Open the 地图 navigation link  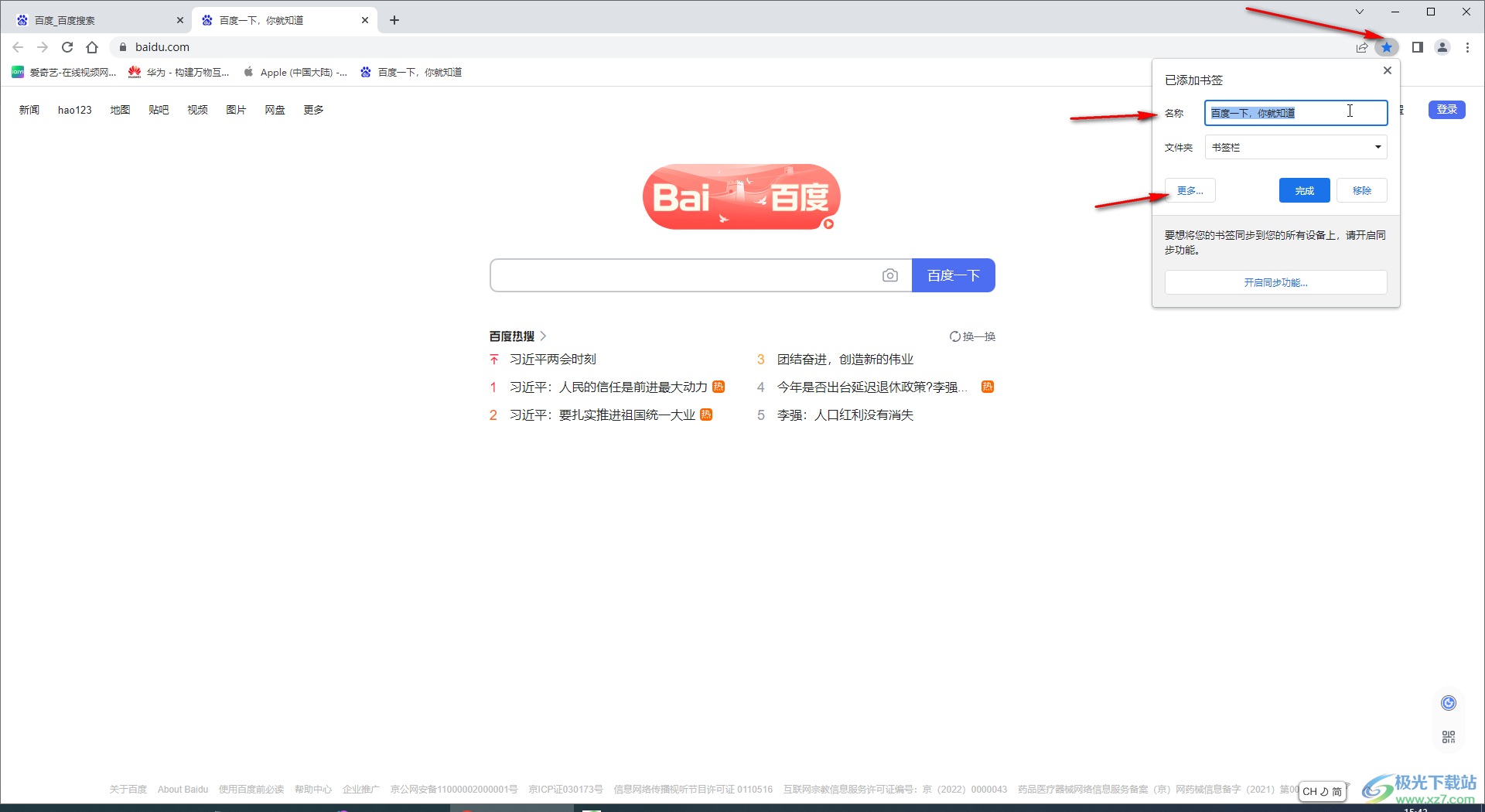click(x=120, y=110)
